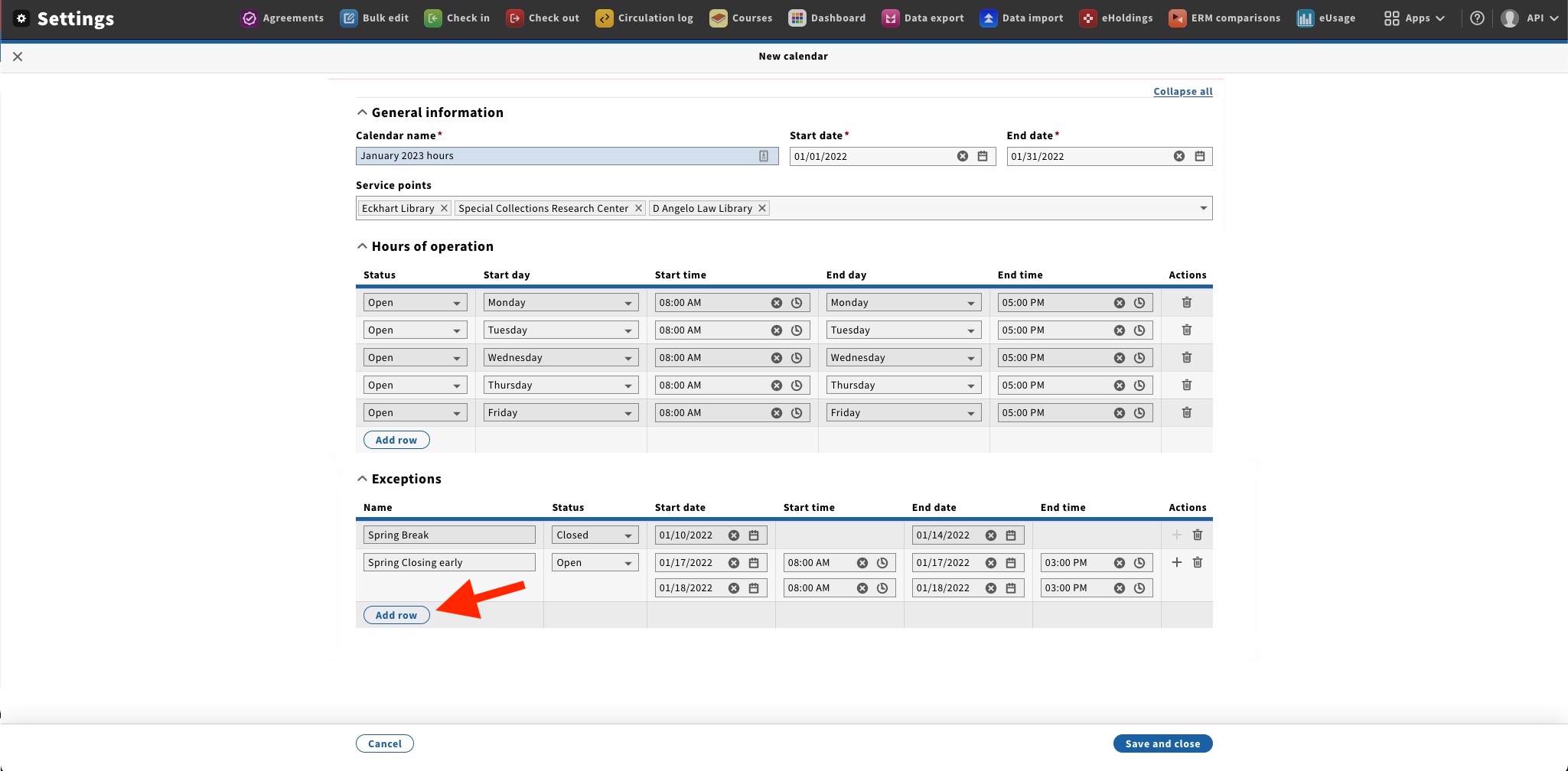Open Start date calendar picker
This screenshot has height=771, width=1568.
tap(983, 156)
